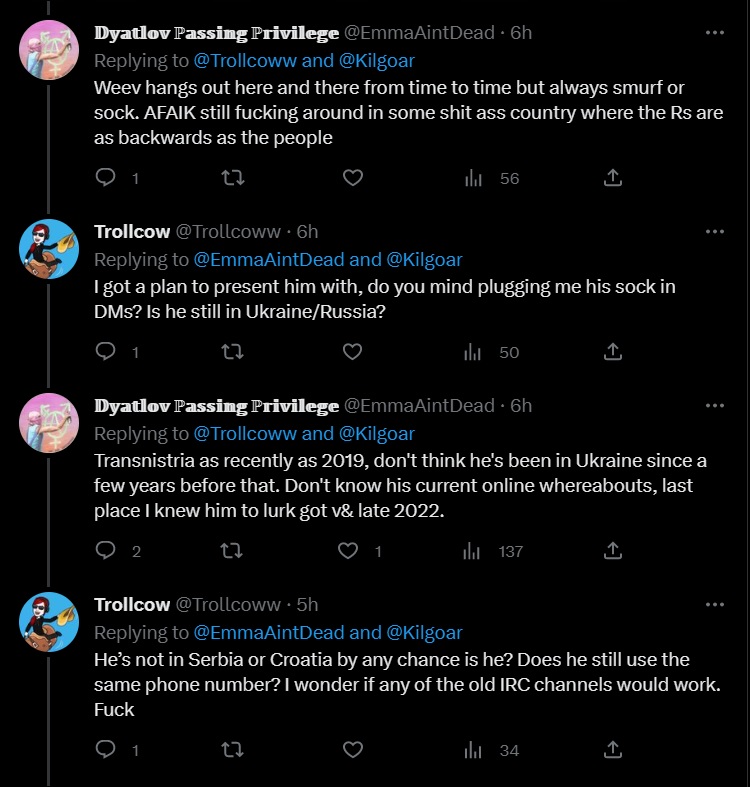View analytics showing 56 views
The height and width of the screenshot is (787, 750).
[x=493, y=178]
